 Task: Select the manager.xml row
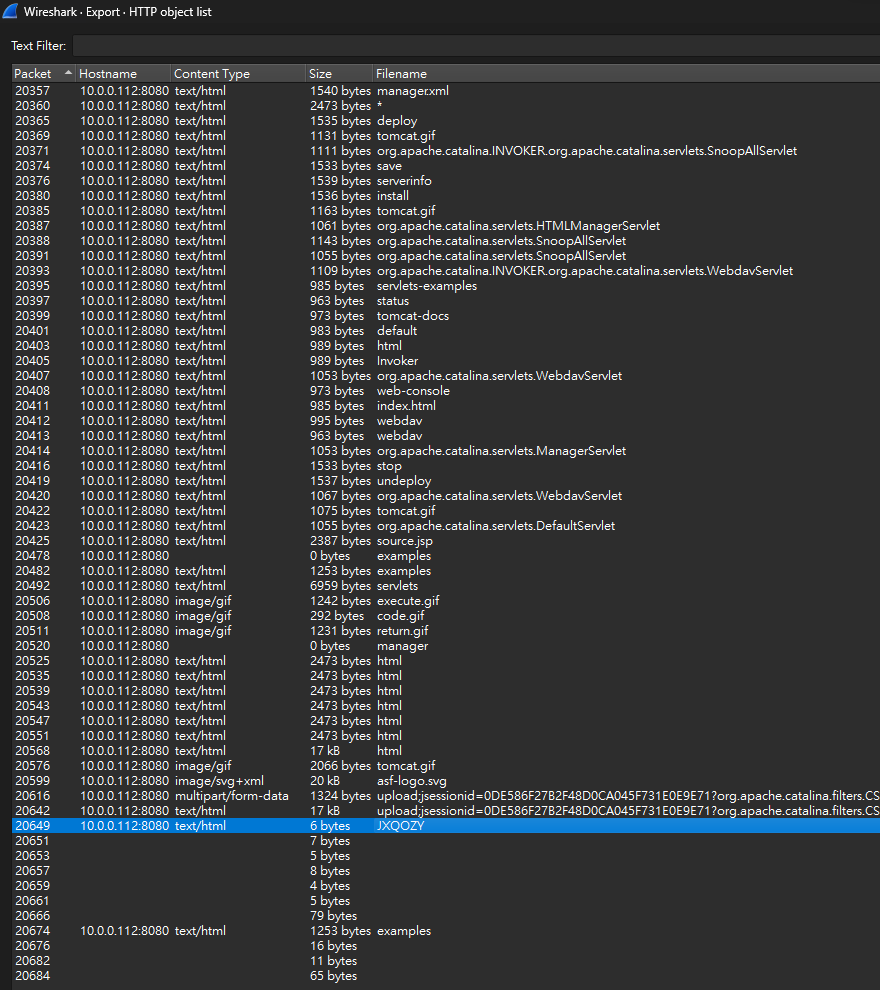(x=446, y=91)
